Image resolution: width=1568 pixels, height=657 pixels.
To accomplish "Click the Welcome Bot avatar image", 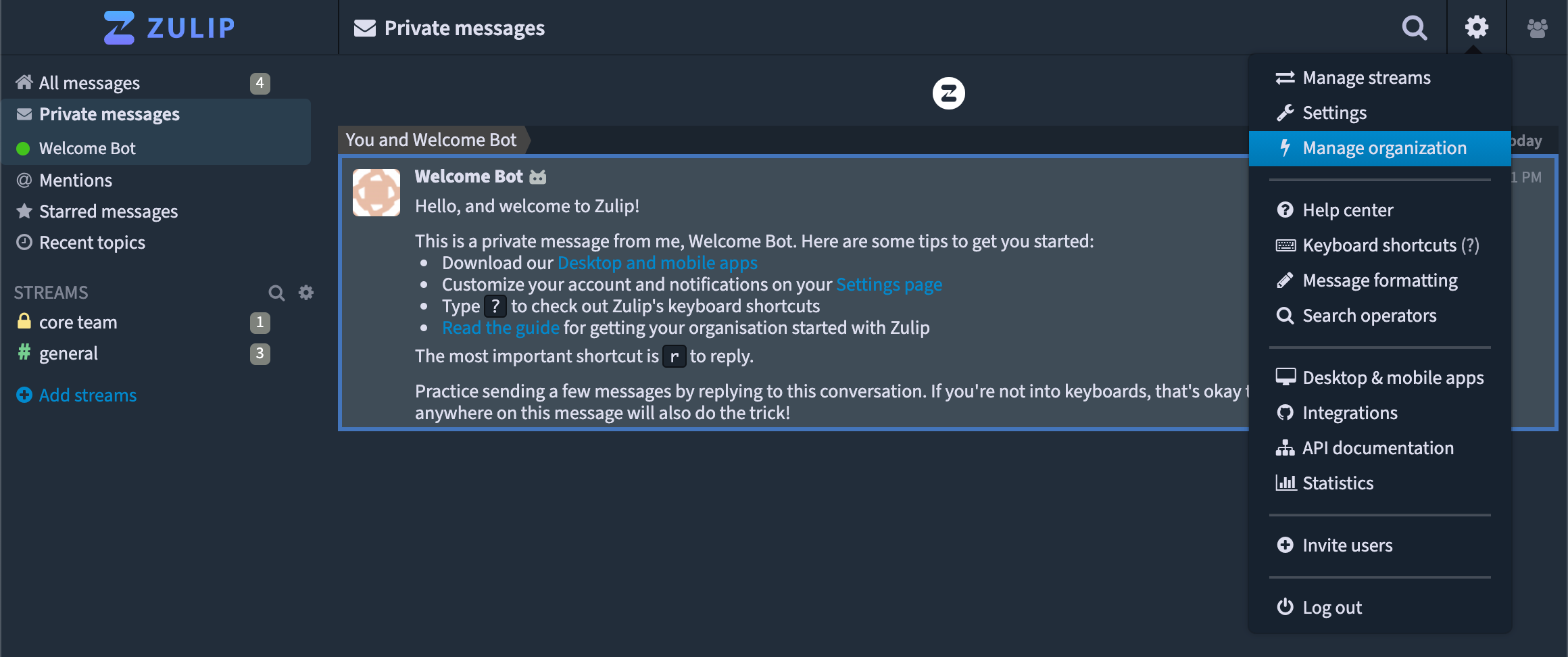I will pos(376,193).
